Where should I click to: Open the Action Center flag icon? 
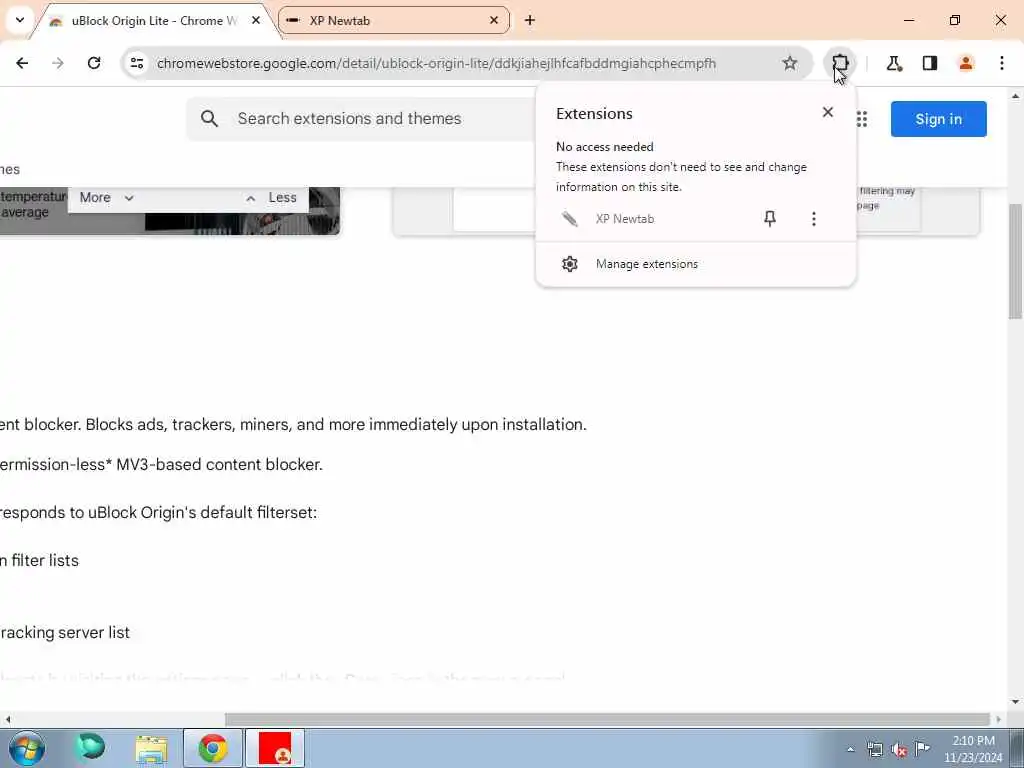tap(922, 749)
